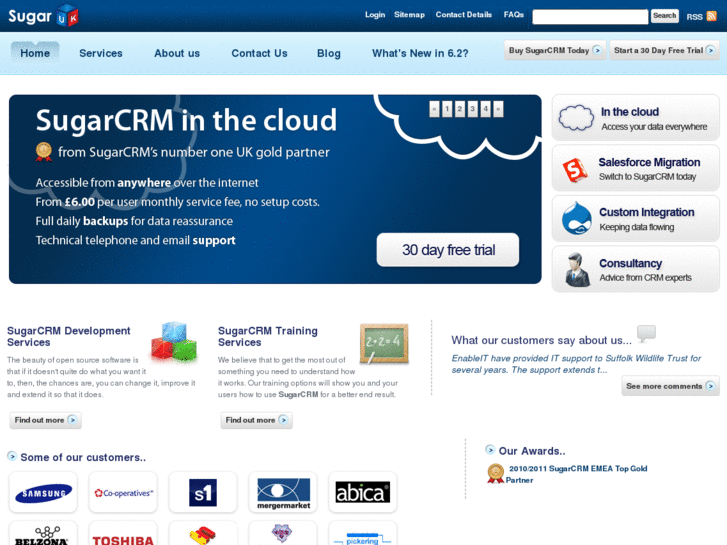
Task: Go to previous slide in banner pager
Action: [x=434, y=109]
